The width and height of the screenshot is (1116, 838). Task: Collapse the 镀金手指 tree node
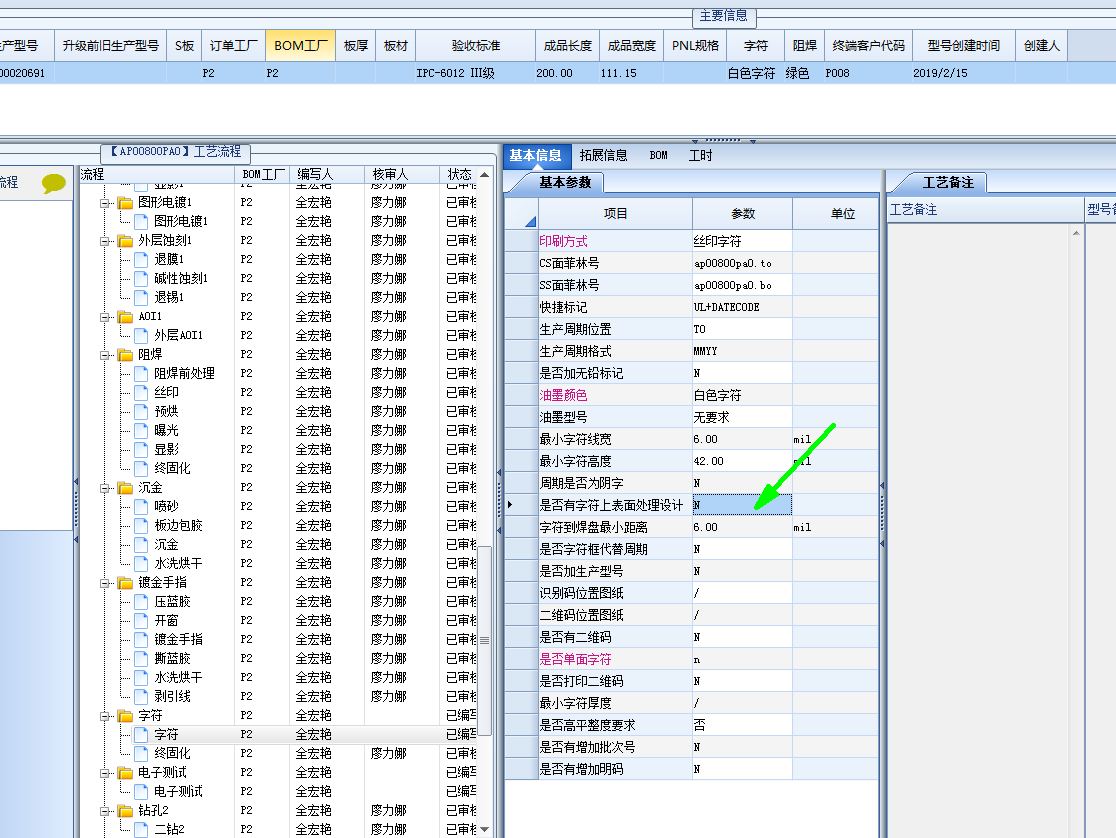[105, 583]
